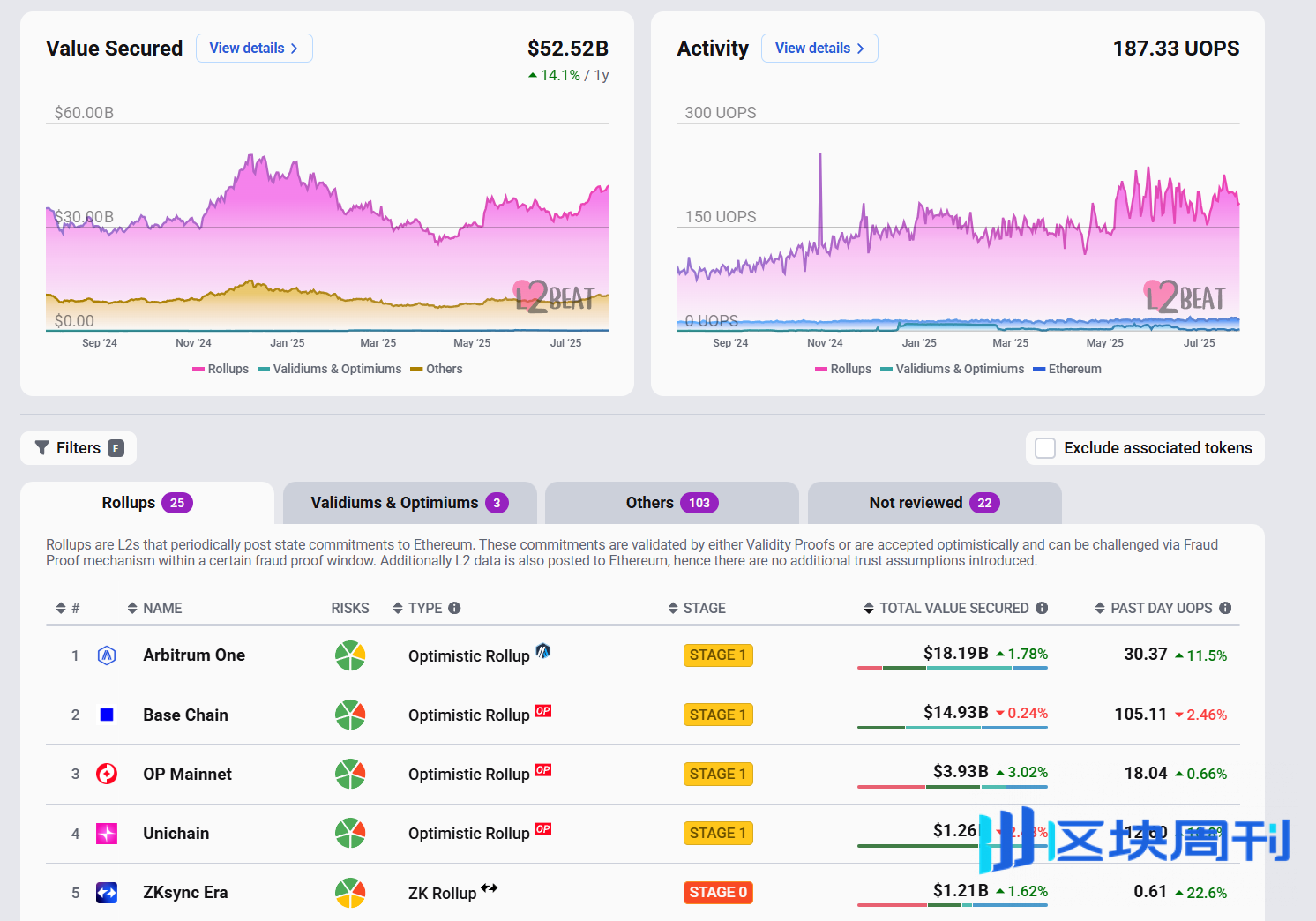
Task: Open Arbitrum One risk rosette pie icon
Action: [350, 655]
